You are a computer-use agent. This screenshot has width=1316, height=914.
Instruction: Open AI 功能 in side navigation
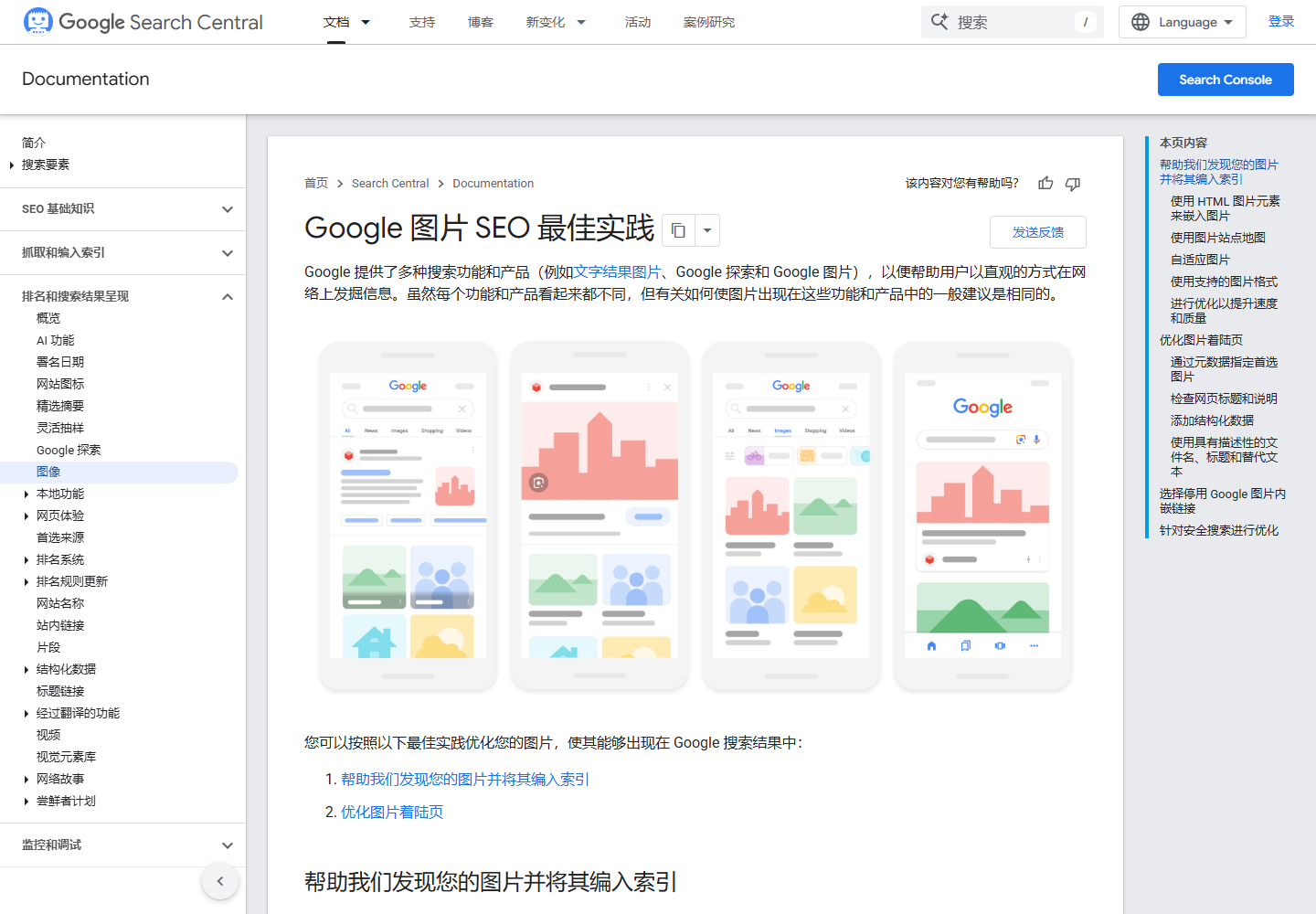(56, 341)
